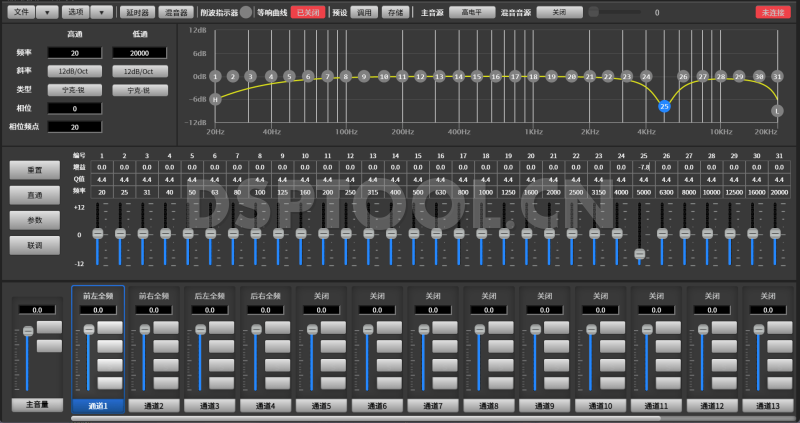This screenshot has width=800, height=423.
Task: Switch to the 通道13 channel tab
Action: 768,405
